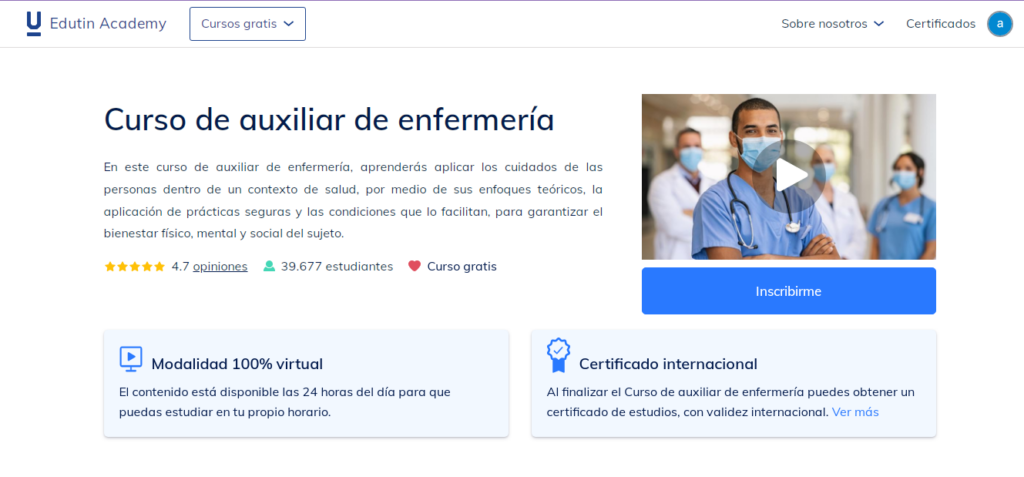1024x477 pixels.
Task: Select the Modalidad 100% virtual heading
Action: 237,364
